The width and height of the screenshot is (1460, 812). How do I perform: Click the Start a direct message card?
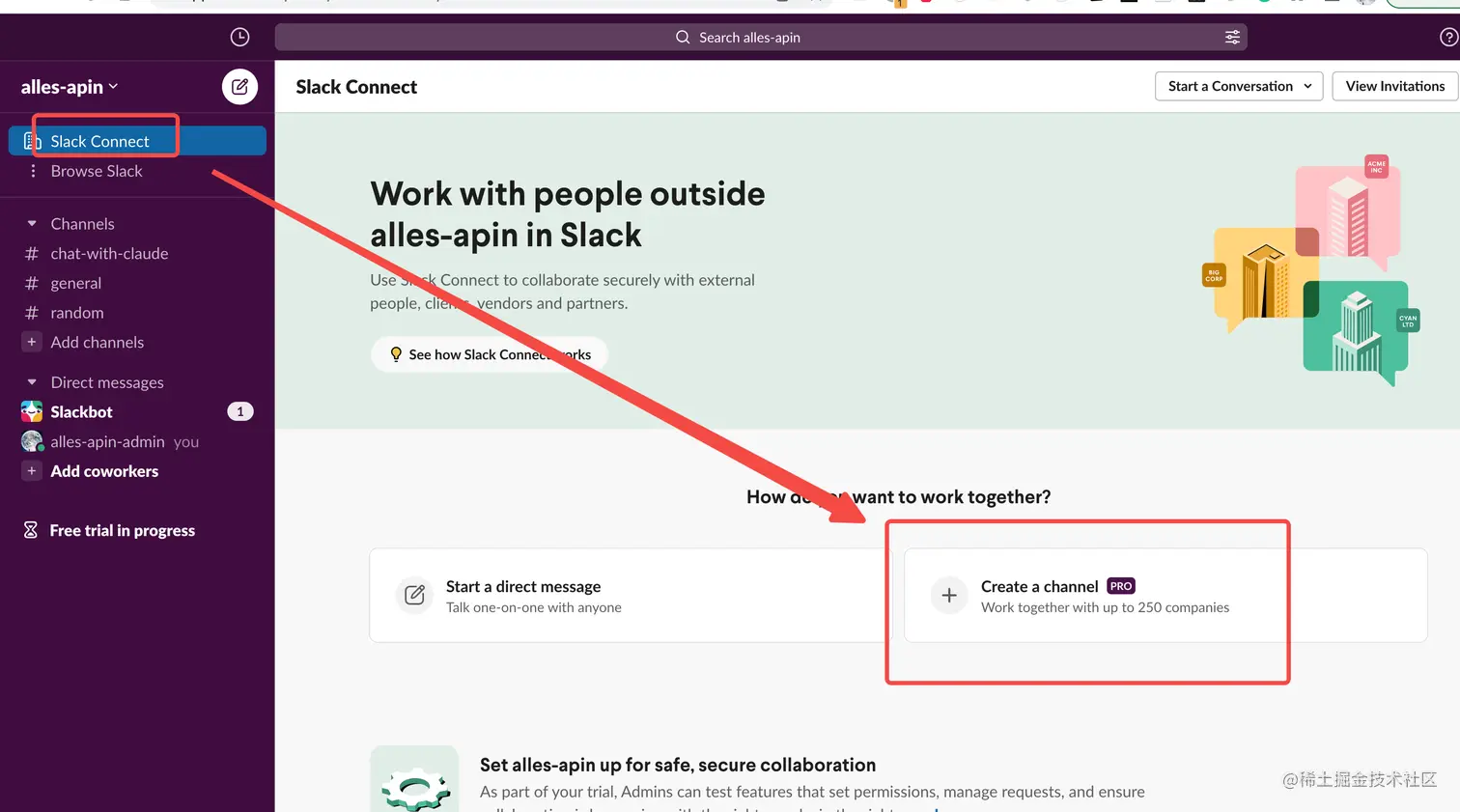point(632,595)
